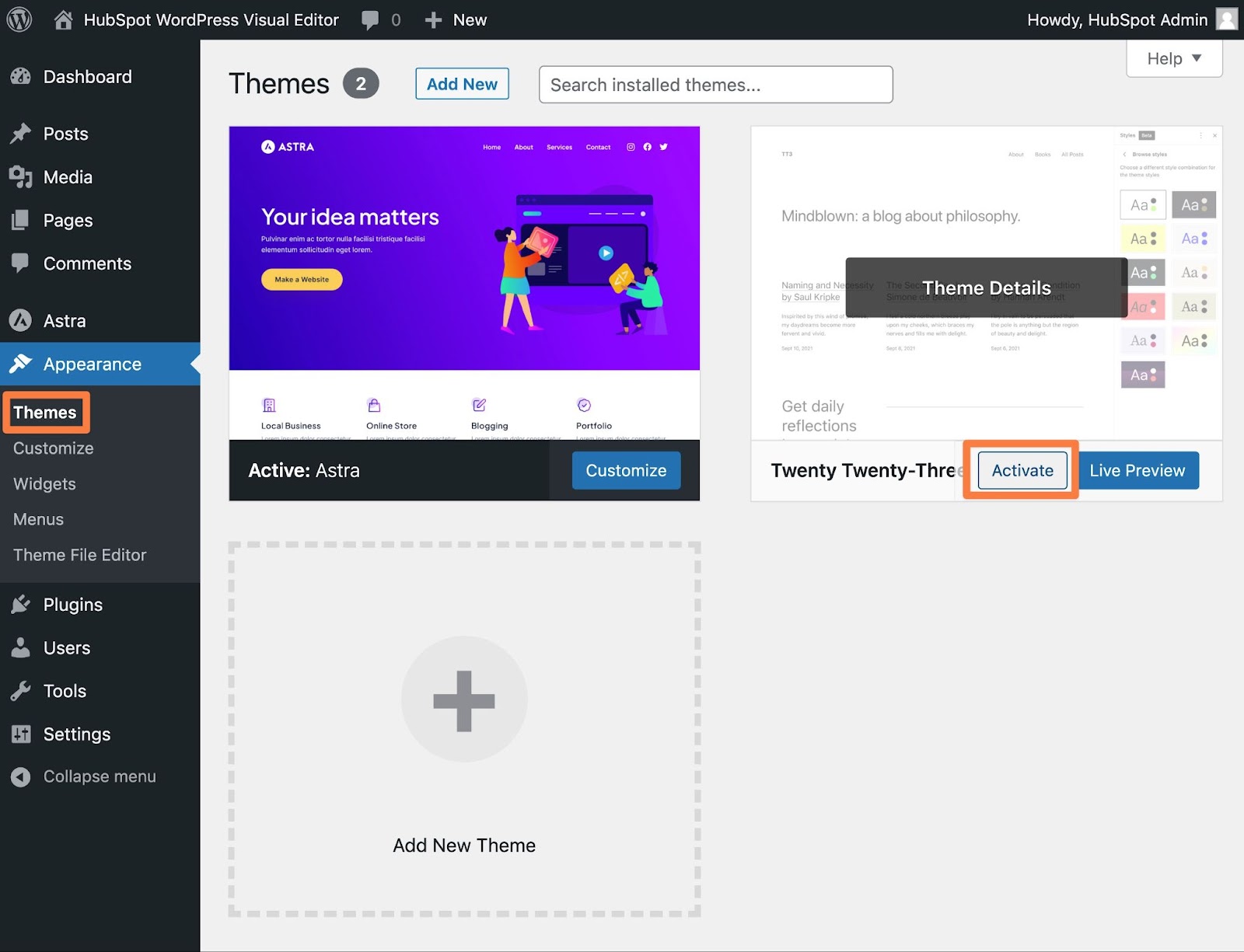Open the Plugins menu
Viewport: 1244px width, 952px height.
click(73, 605)
